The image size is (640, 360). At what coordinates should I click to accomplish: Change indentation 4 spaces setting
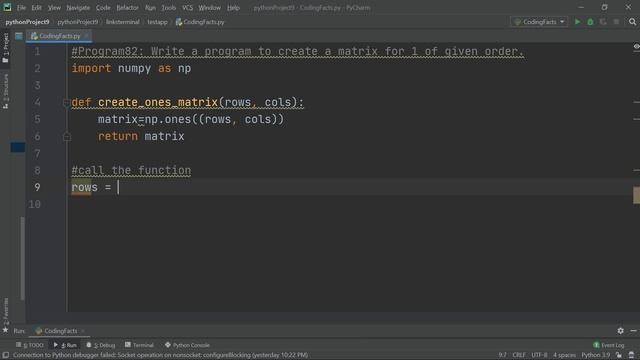pyautogui.click(x=564, y=355)
